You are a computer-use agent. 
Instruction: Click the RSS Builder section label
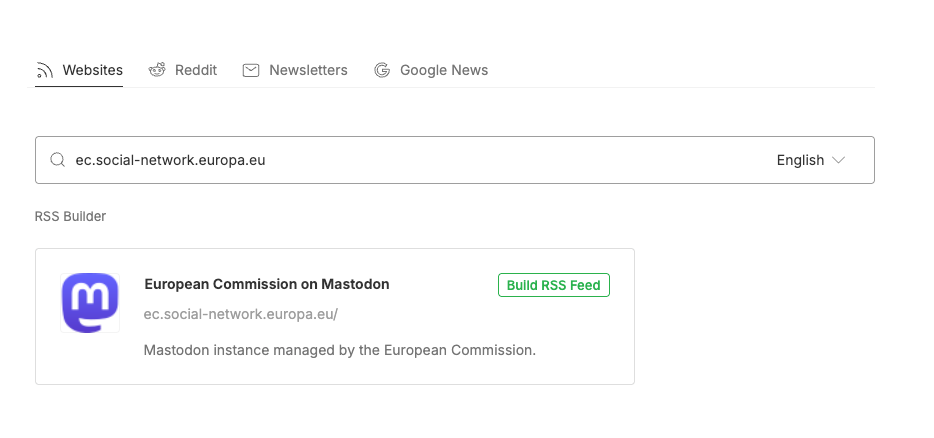[70, 216]
